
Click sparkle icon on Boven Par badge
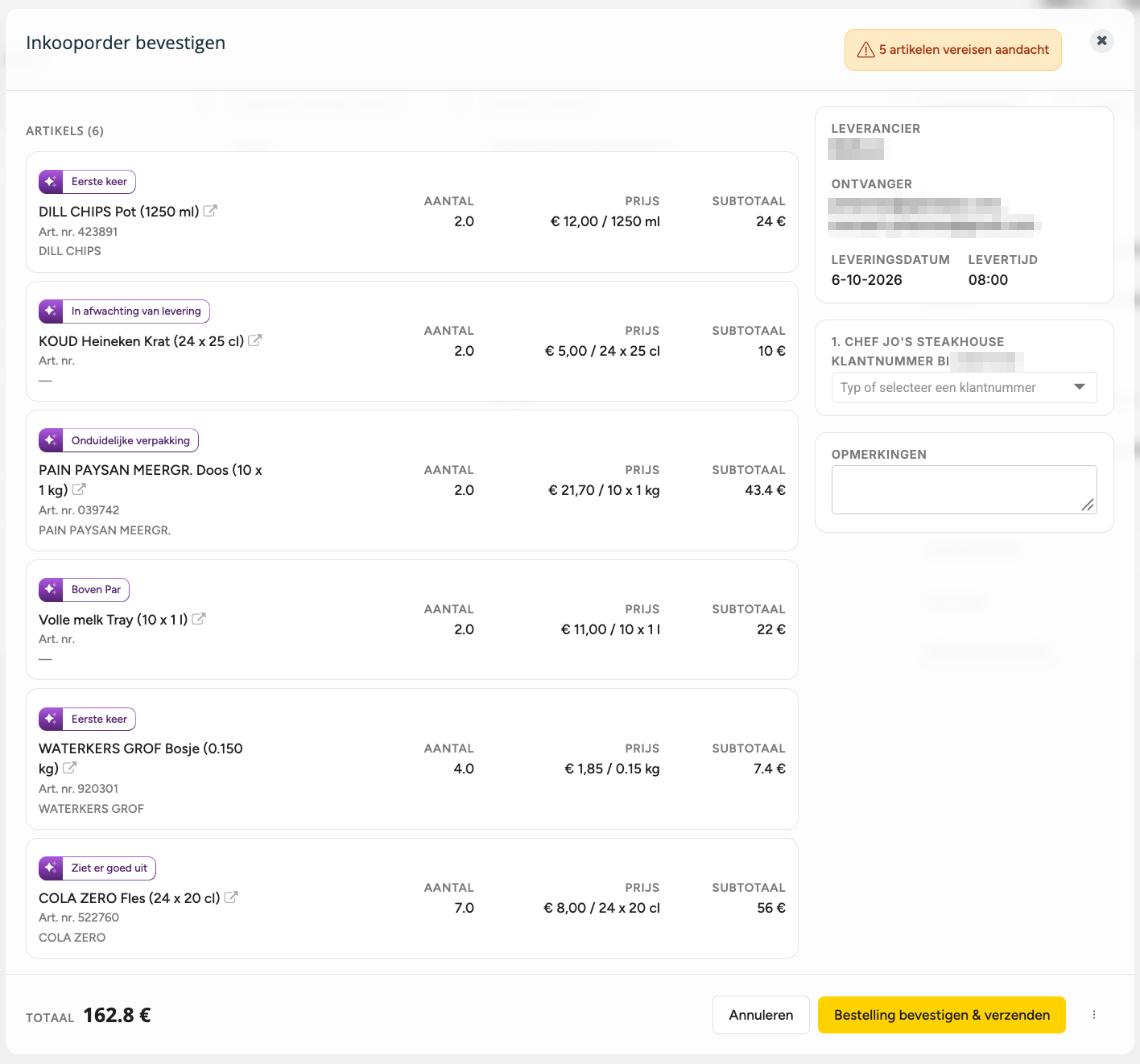tap(51, 590)
